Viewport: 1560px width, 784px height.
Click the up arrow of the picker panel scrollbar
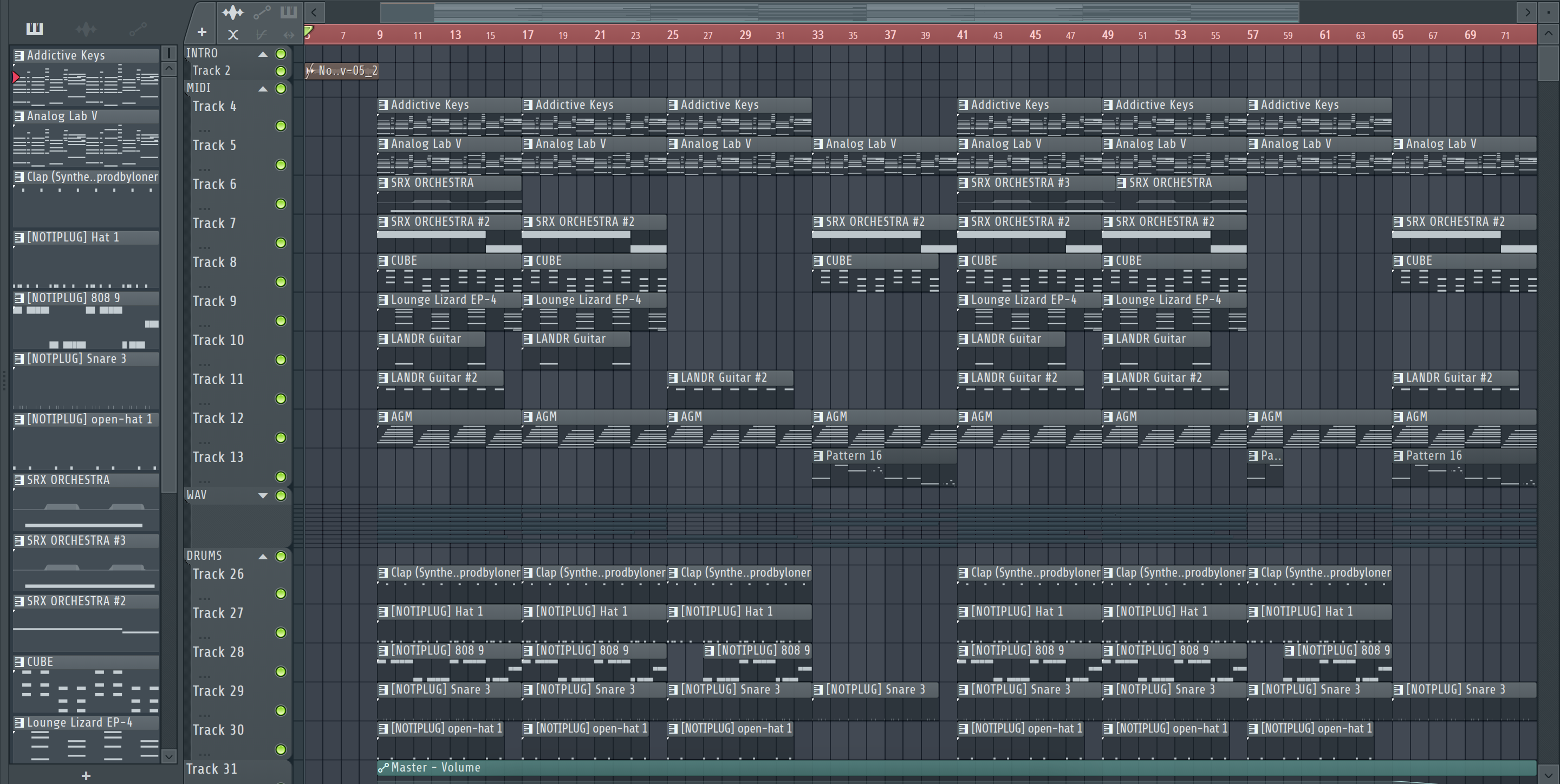(x=169, y=68)
